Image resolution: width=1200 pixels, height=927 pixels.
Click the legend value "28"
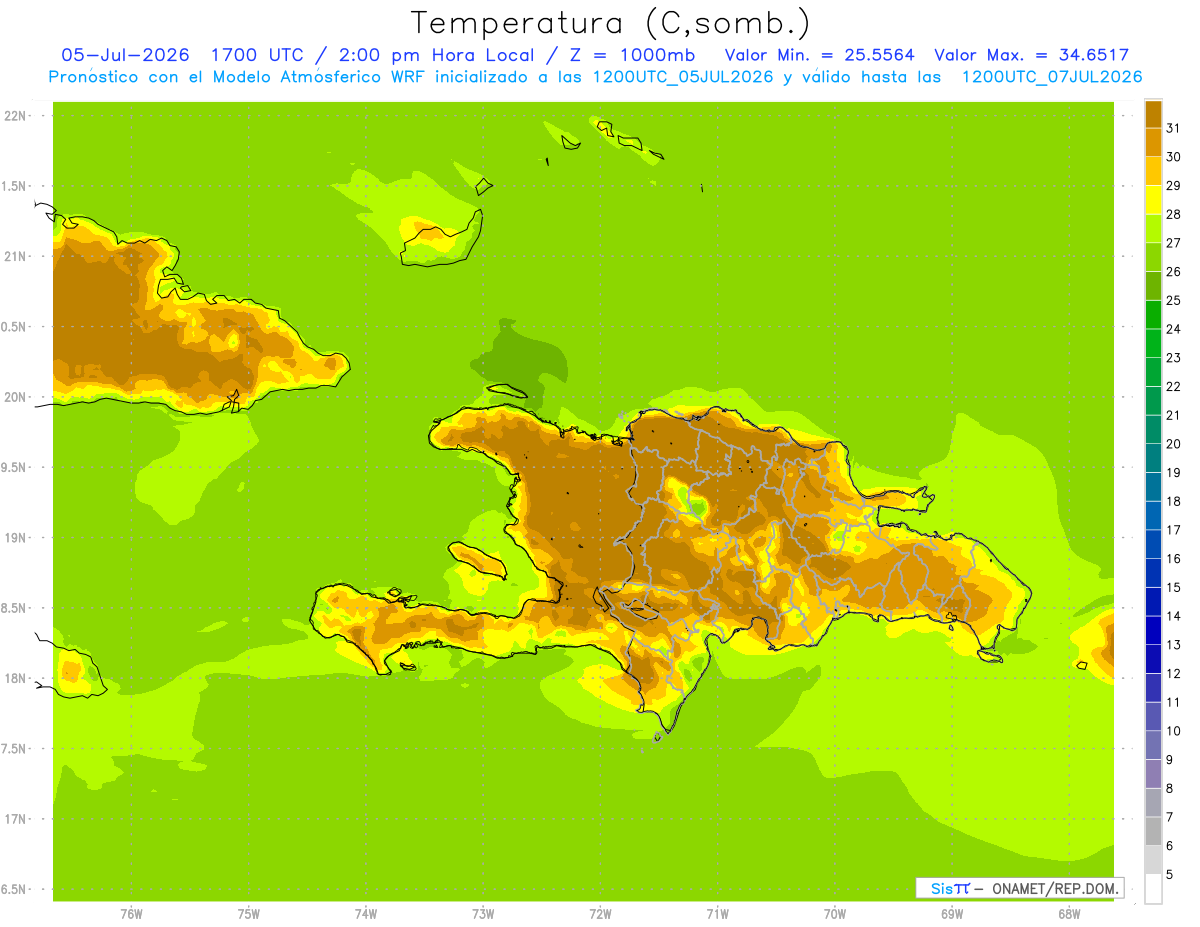pyautogui.click(x=1173, y=214)
